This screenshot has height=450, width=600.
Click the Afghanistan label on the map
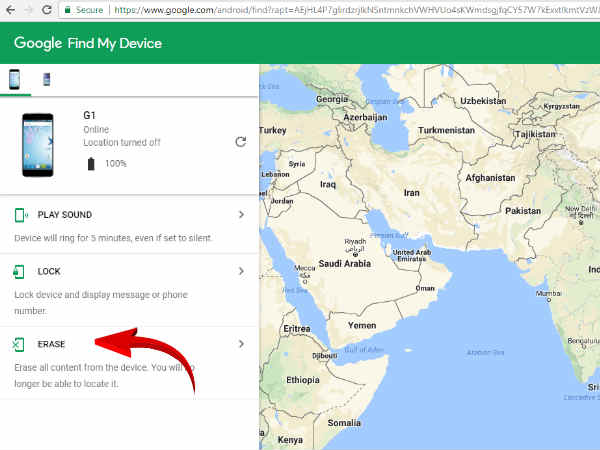click(490, 178)
